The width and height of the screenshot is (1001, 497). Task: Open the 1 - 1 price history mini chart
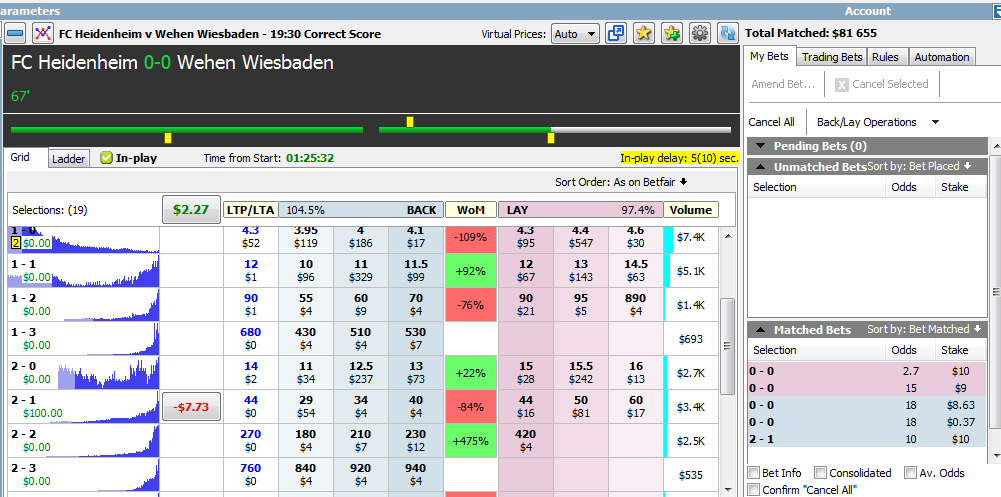[x=83, y=271]
